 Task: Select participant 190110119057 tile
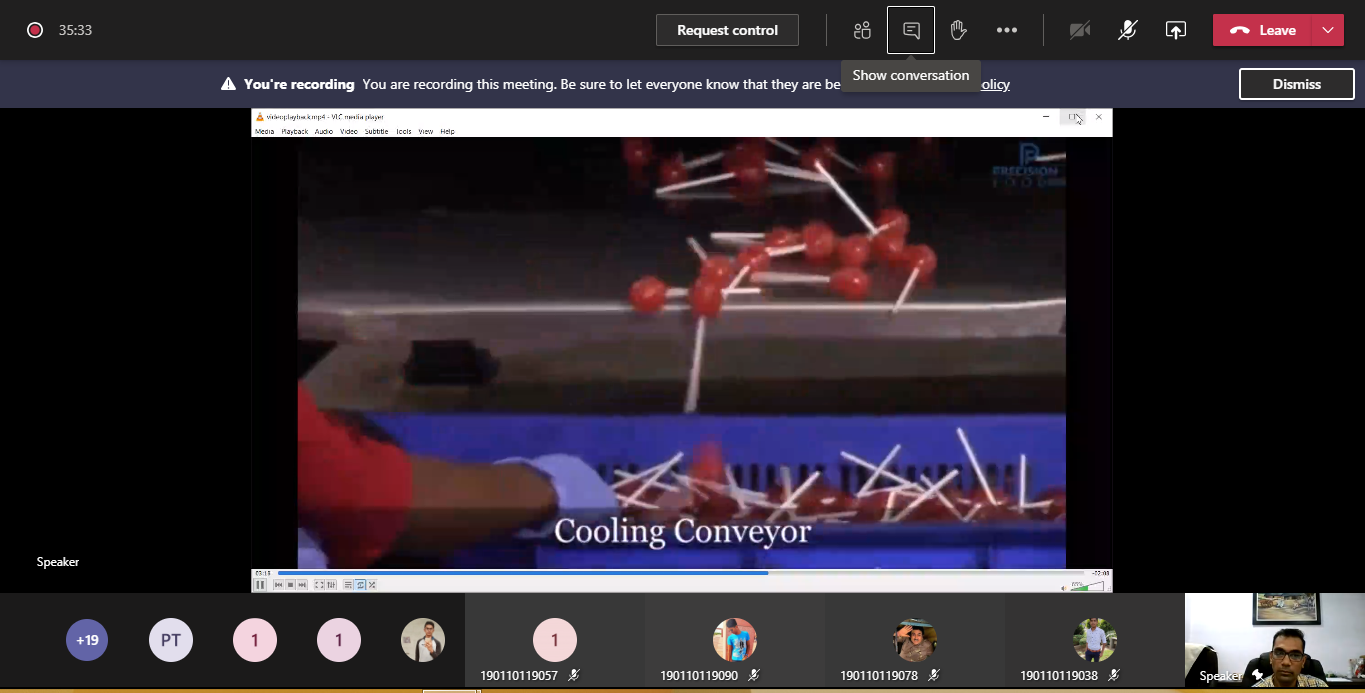click(x=555, y=640)
